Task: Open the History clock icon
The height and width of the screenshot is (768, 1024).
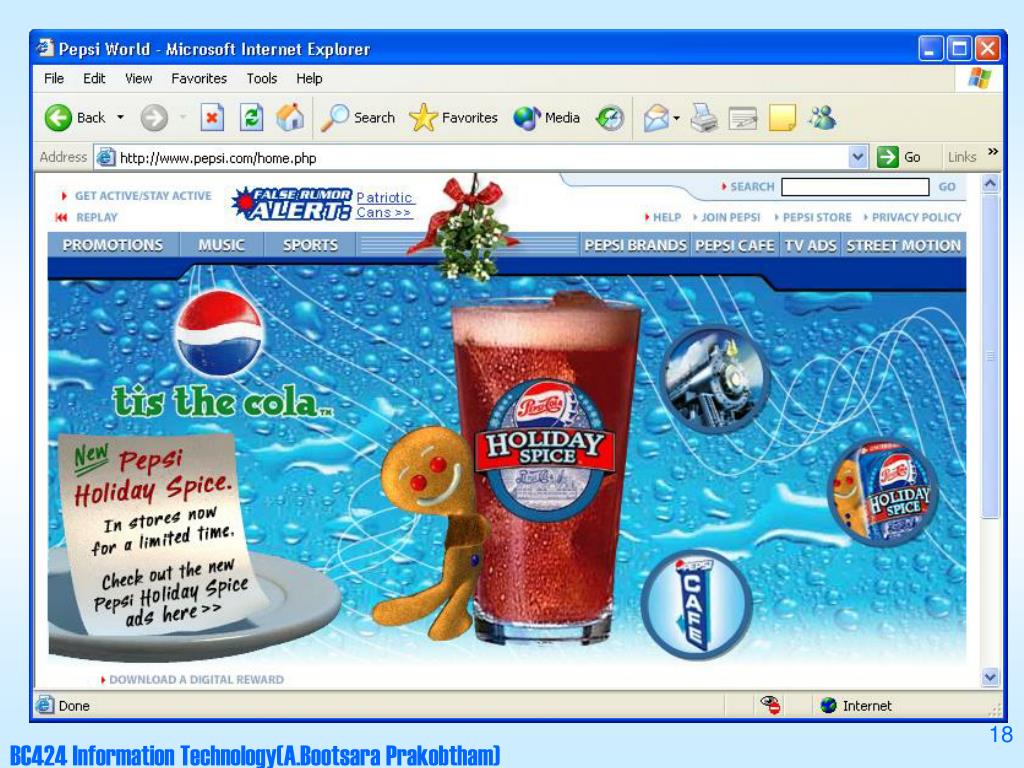Action: 610,118
